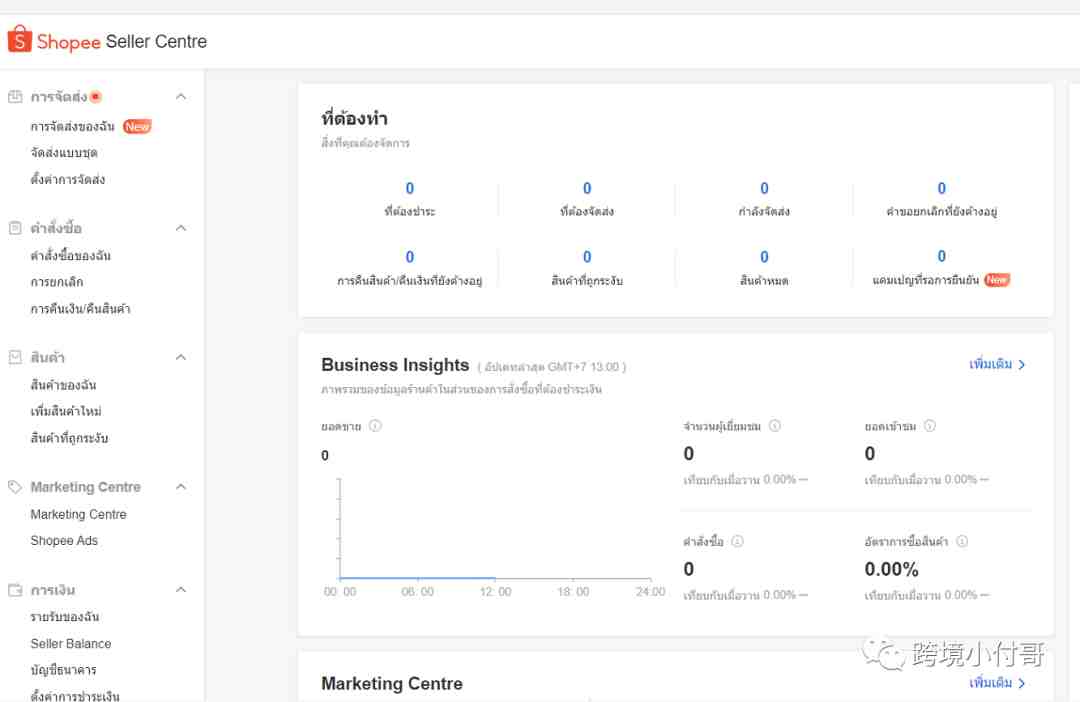1080x702 pixels.
Task: Click the ที่ต้องชำระ count
Action: (x=410, y=188)
